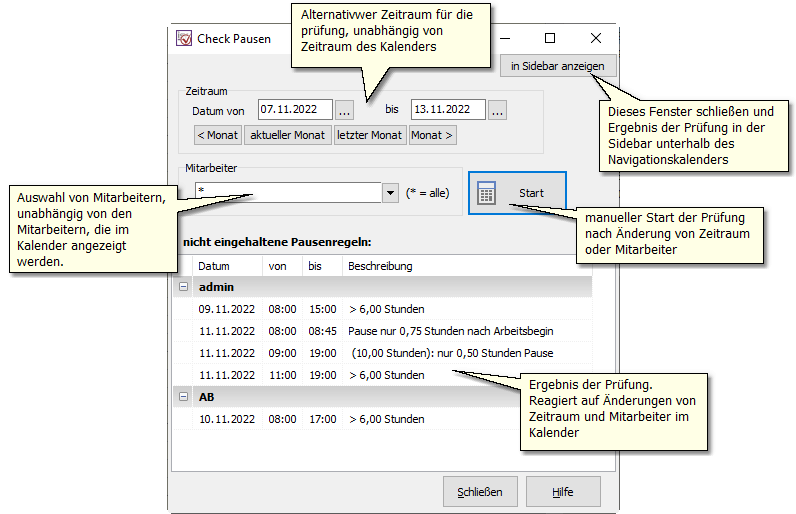Screen dimensions: 796x514
Task: Open date picker for bis date
Action: 498,110
